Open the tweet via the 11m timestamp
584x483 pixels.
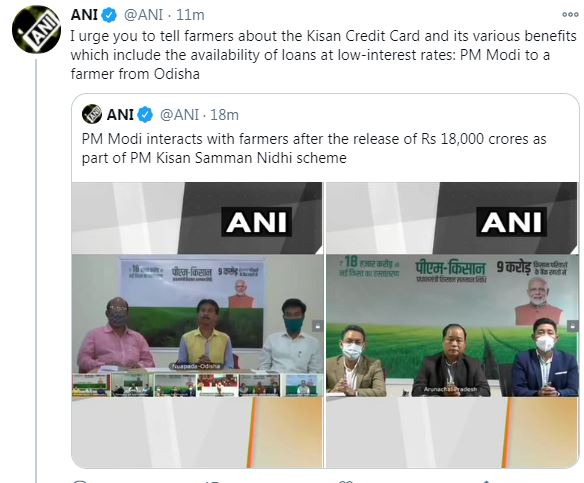190,15
